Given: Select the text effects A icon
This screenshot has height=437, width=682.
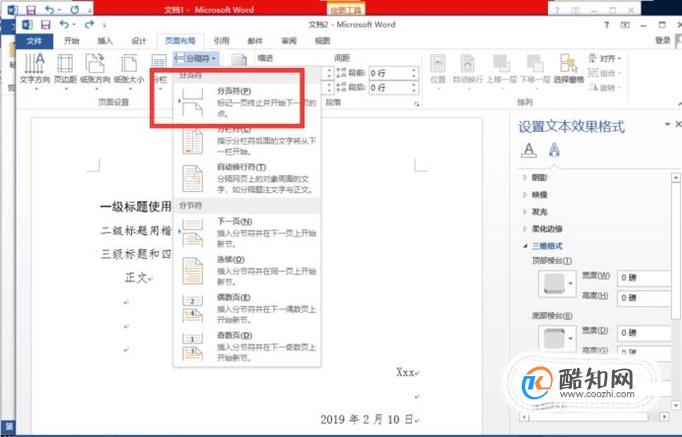Looking at the screenshot, I should coord(554,150).
